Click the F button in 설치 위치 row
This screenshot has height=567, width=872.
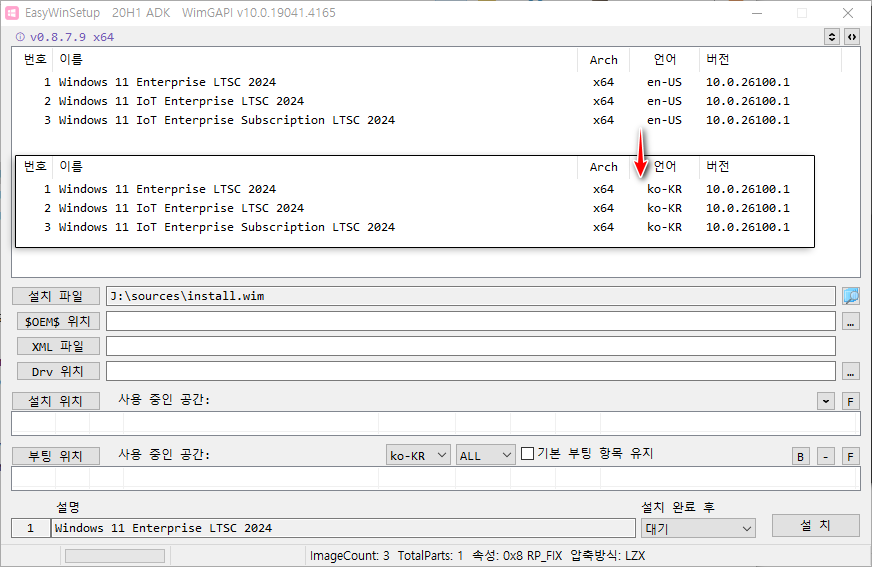(850, 401)
